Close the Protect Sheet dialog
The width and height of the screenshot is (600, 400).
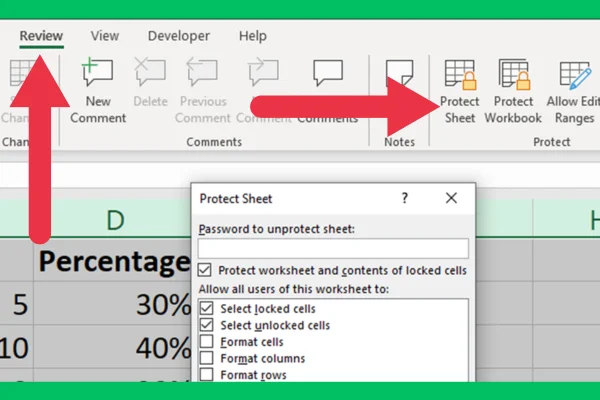click(451, 198)
